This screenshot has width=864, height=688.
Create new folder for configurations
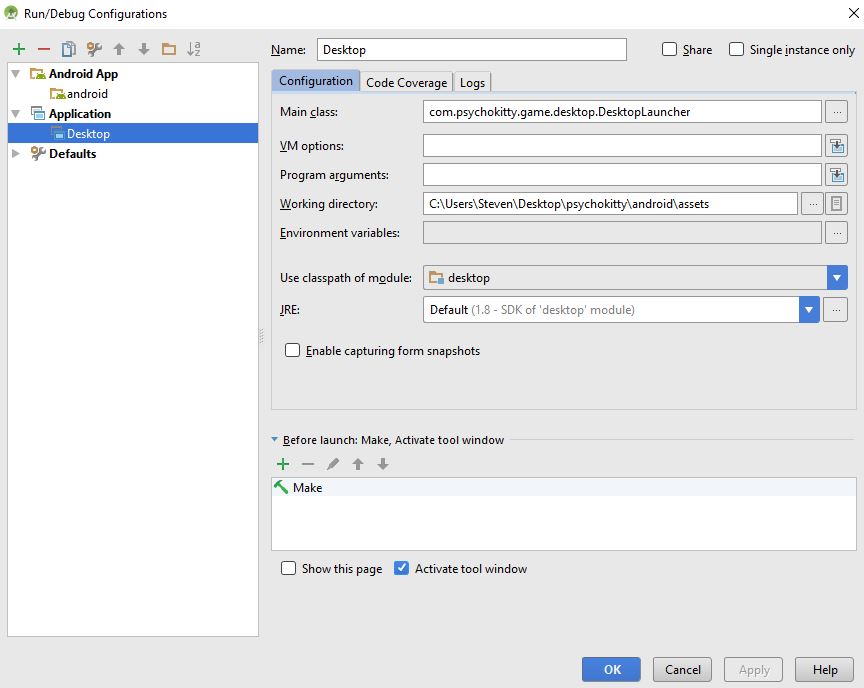click(169, 49)
